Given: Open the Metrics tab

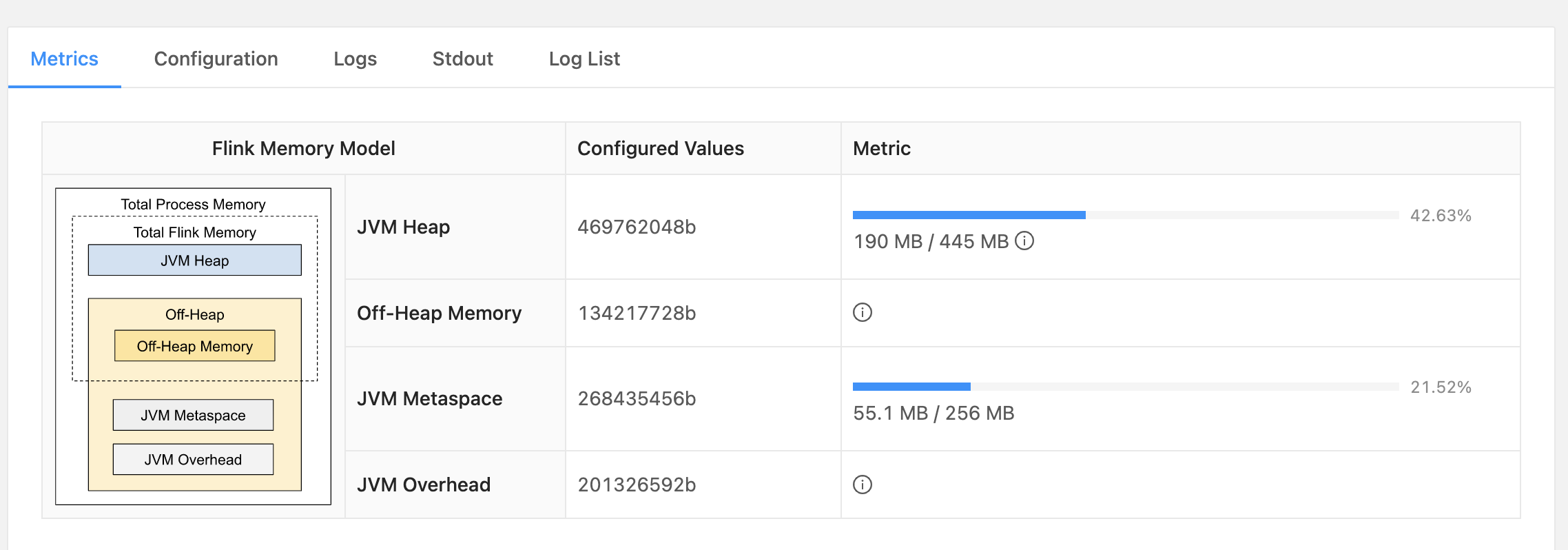Looking at the screenshot, I should [x=65, y=59].
